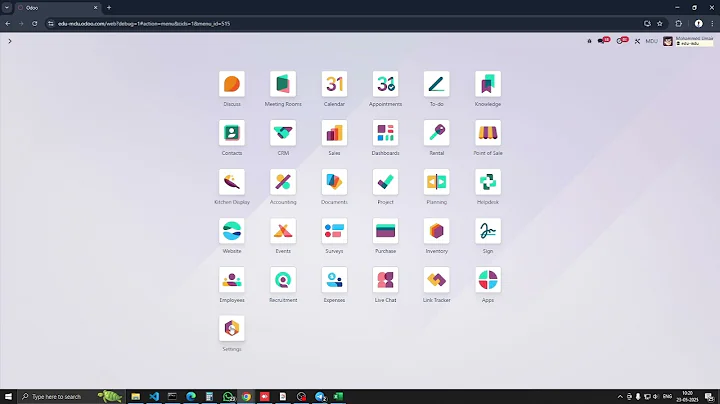The width and height of the screenshot is (720, 404).
Task: Open the Rental app
Action: (437, 133)
